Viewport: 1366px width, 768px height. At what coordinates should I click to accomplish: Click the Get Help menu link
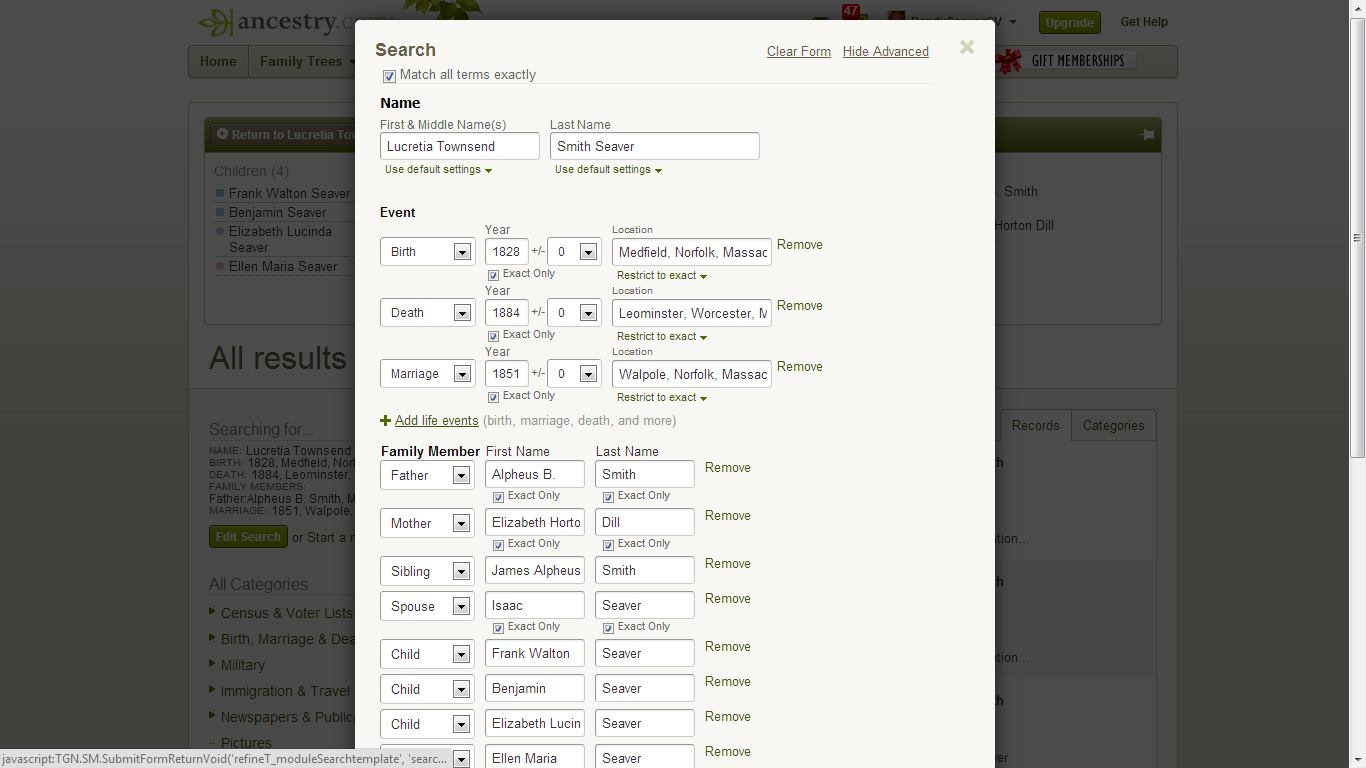point(1144,22)
